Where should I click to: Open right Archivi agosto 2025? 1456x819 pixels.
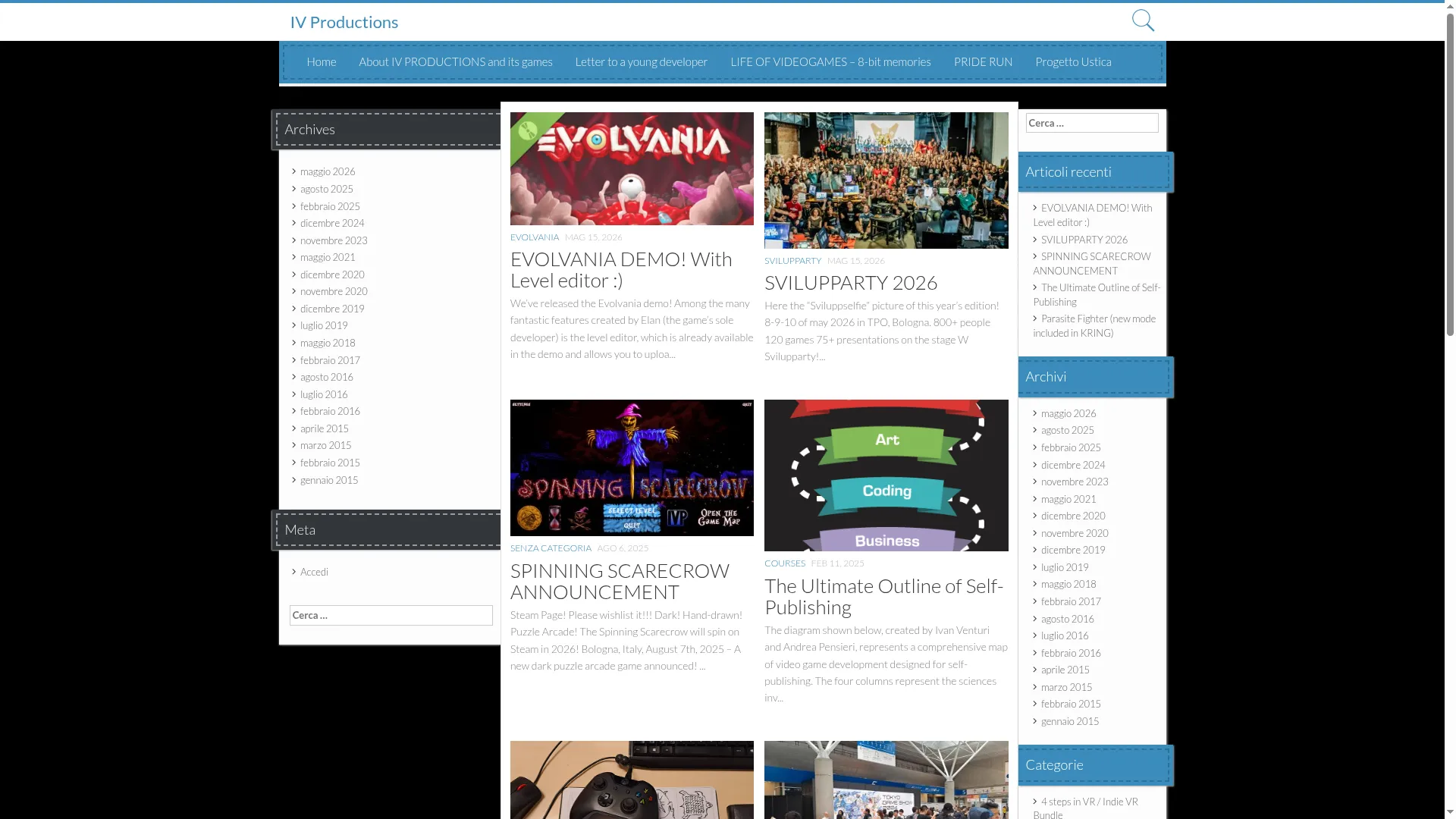[x=1068, y=430]
